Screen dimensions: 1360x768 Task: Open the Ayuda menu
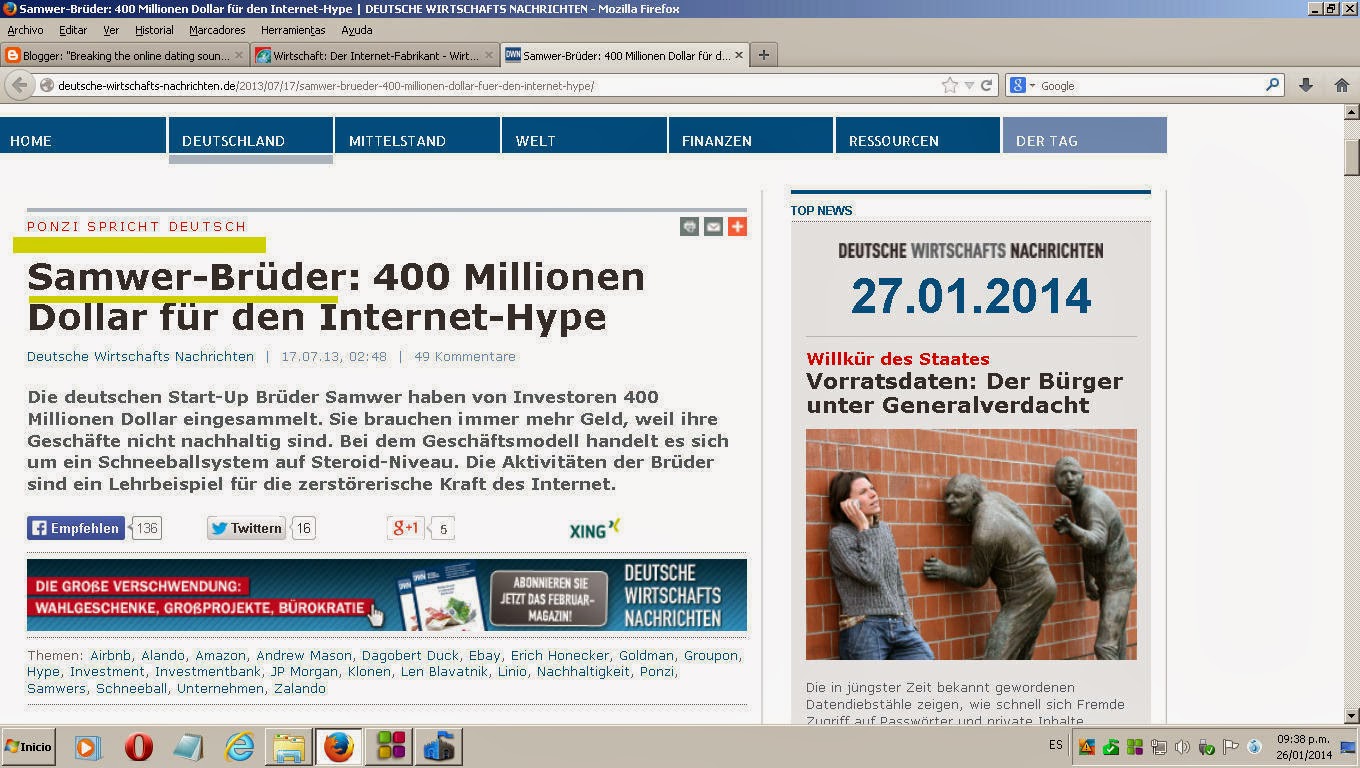[356, 30]
